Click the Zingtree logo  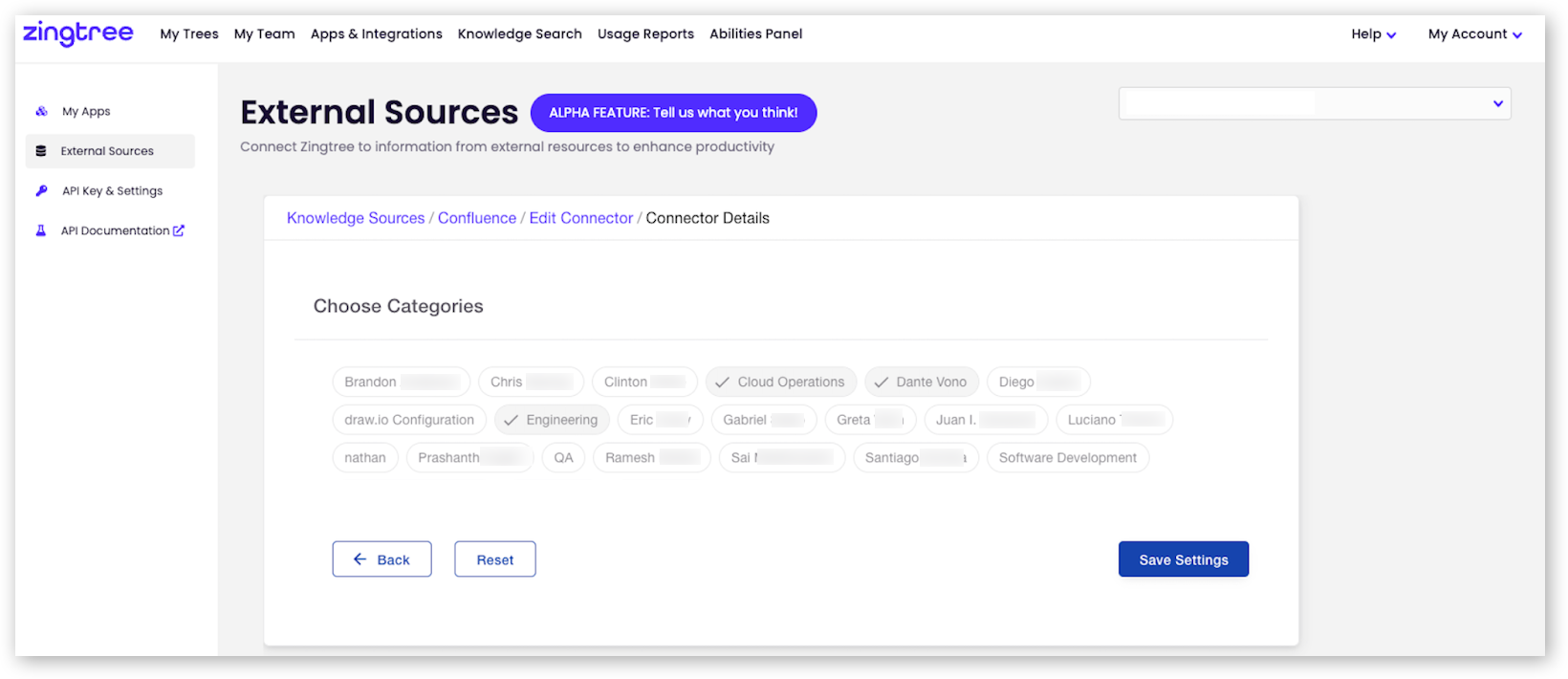[78, 33]
